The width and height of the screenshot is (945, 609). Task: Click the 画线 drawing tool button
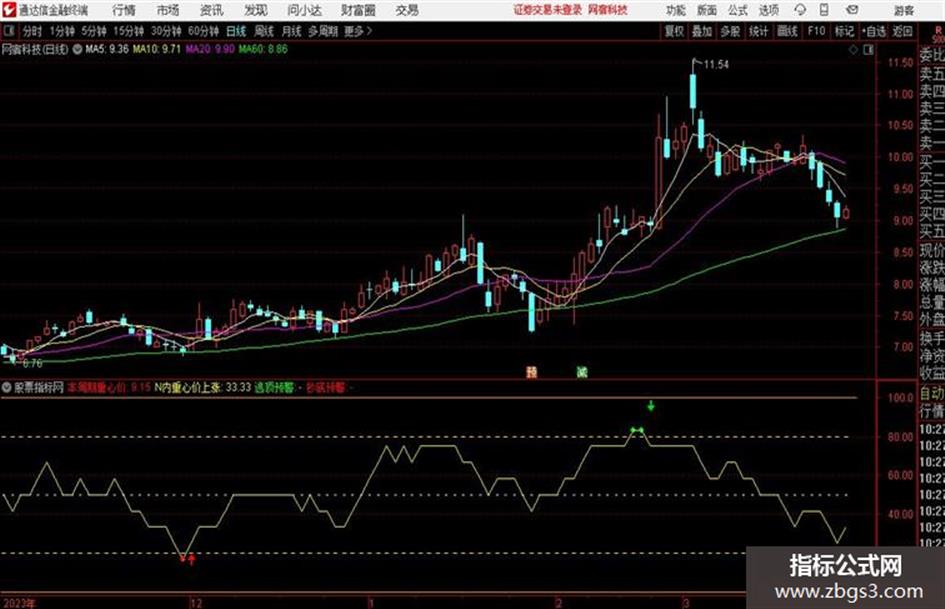(787, 31)
